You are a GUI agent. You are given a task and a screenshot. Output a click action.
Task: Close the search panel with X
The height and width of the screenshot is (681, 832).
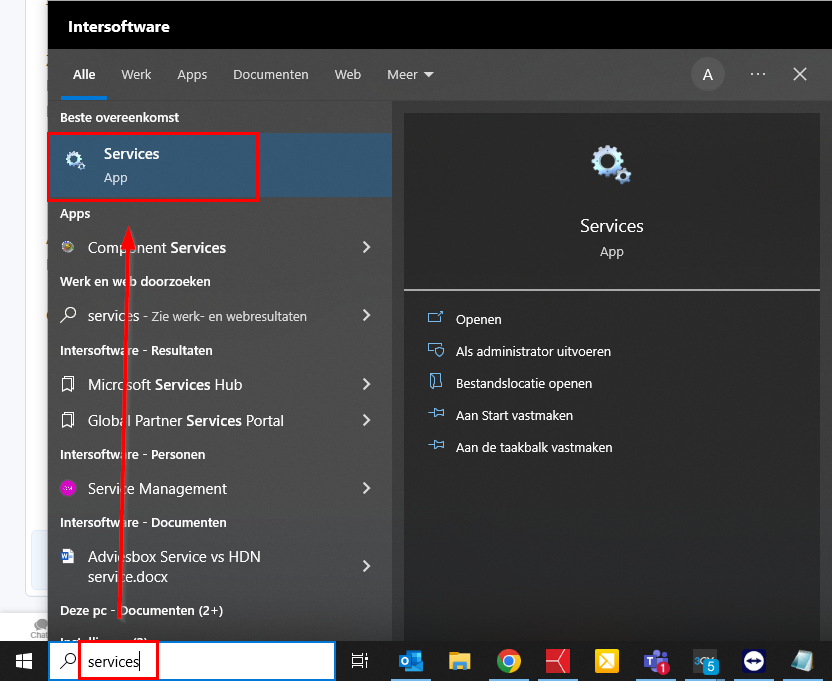[800, 74]
